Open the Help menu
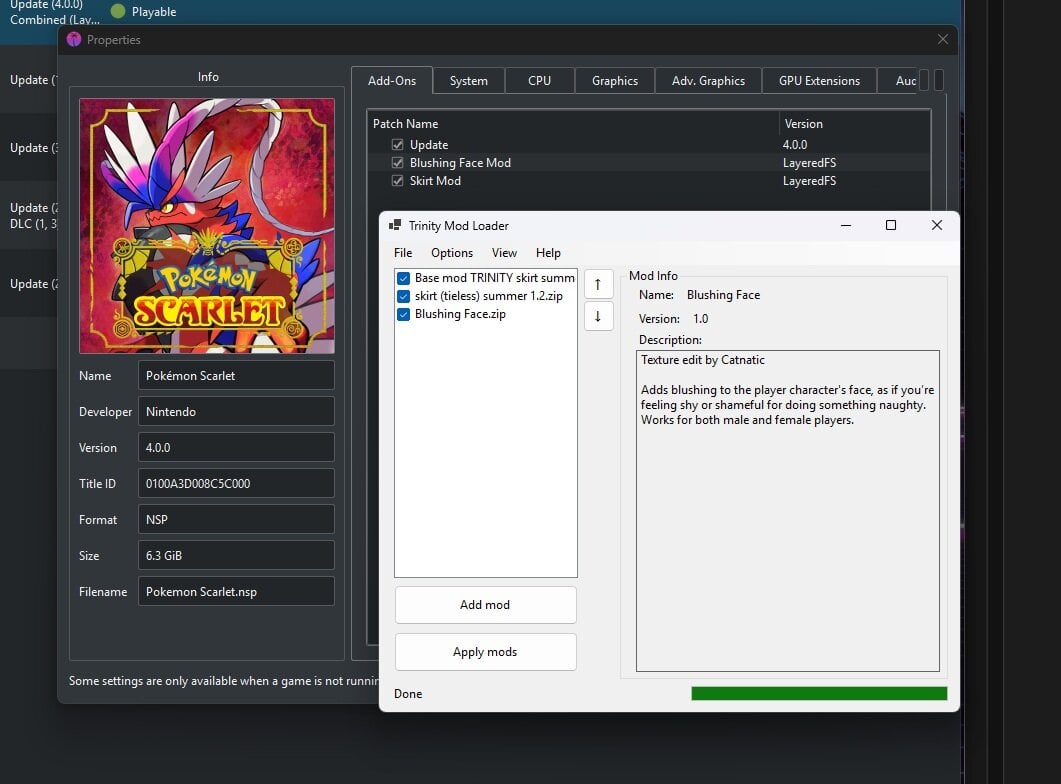The width and height of the screenshot is (1061, 784). (x=548, y=252)
